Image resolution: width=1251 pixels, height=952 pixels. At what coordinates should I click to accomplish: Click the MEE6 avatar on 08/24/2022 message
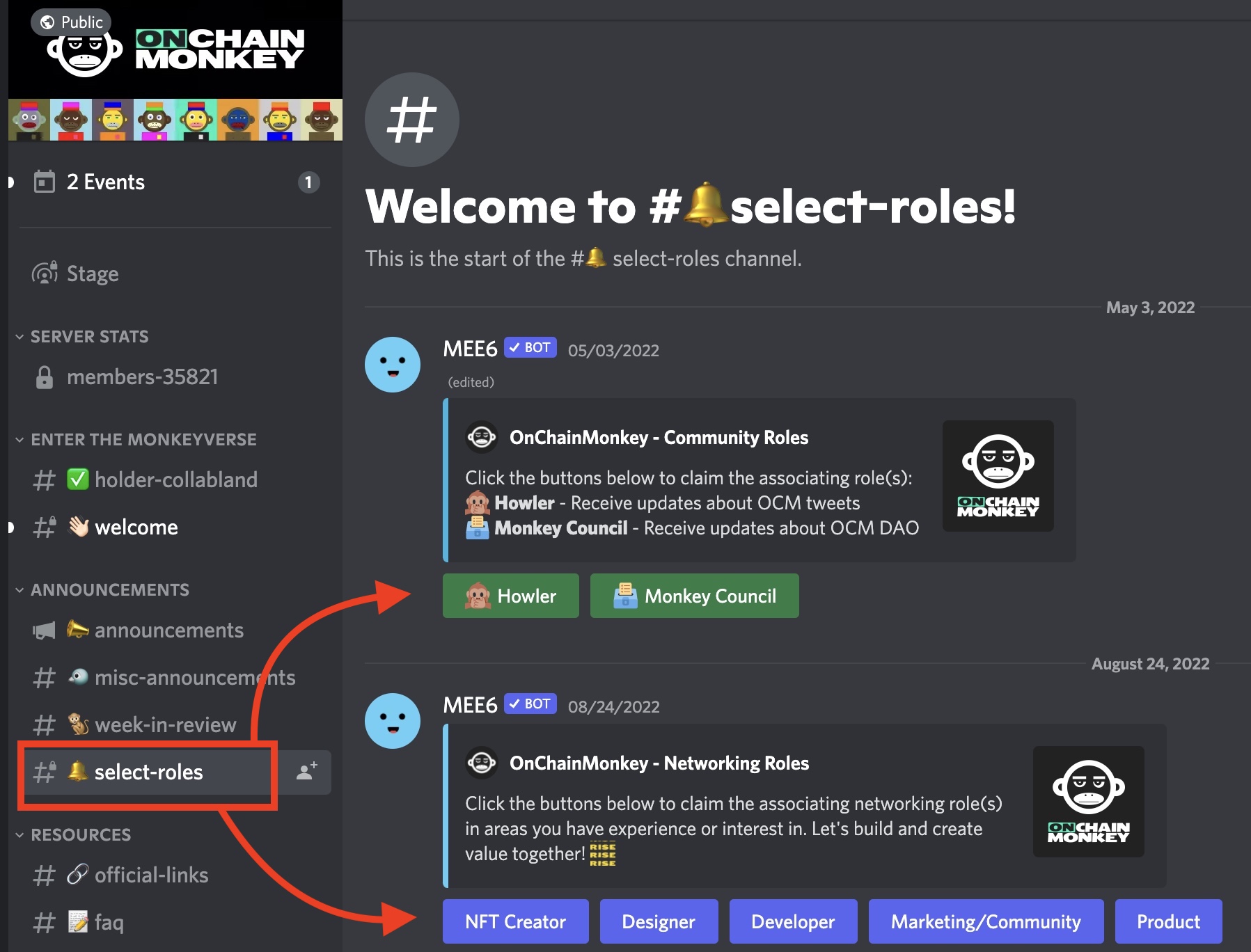pyautogui.click(x=393, y=721)
